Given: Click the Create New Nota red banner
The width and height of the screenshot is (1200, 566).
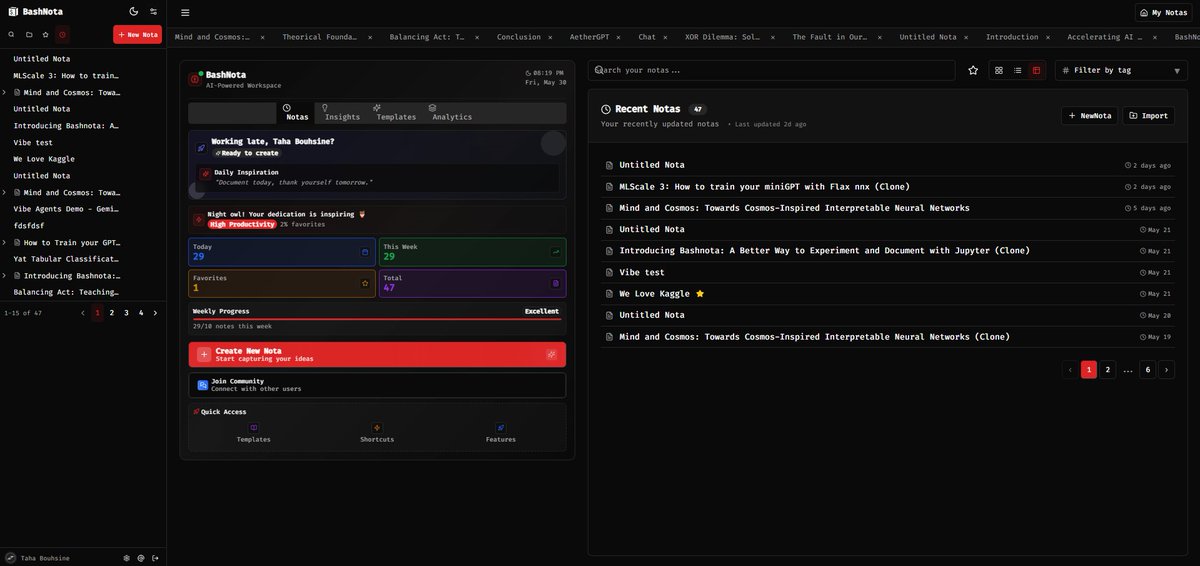Looking at the screenshot, I should [x=377, y=354].
